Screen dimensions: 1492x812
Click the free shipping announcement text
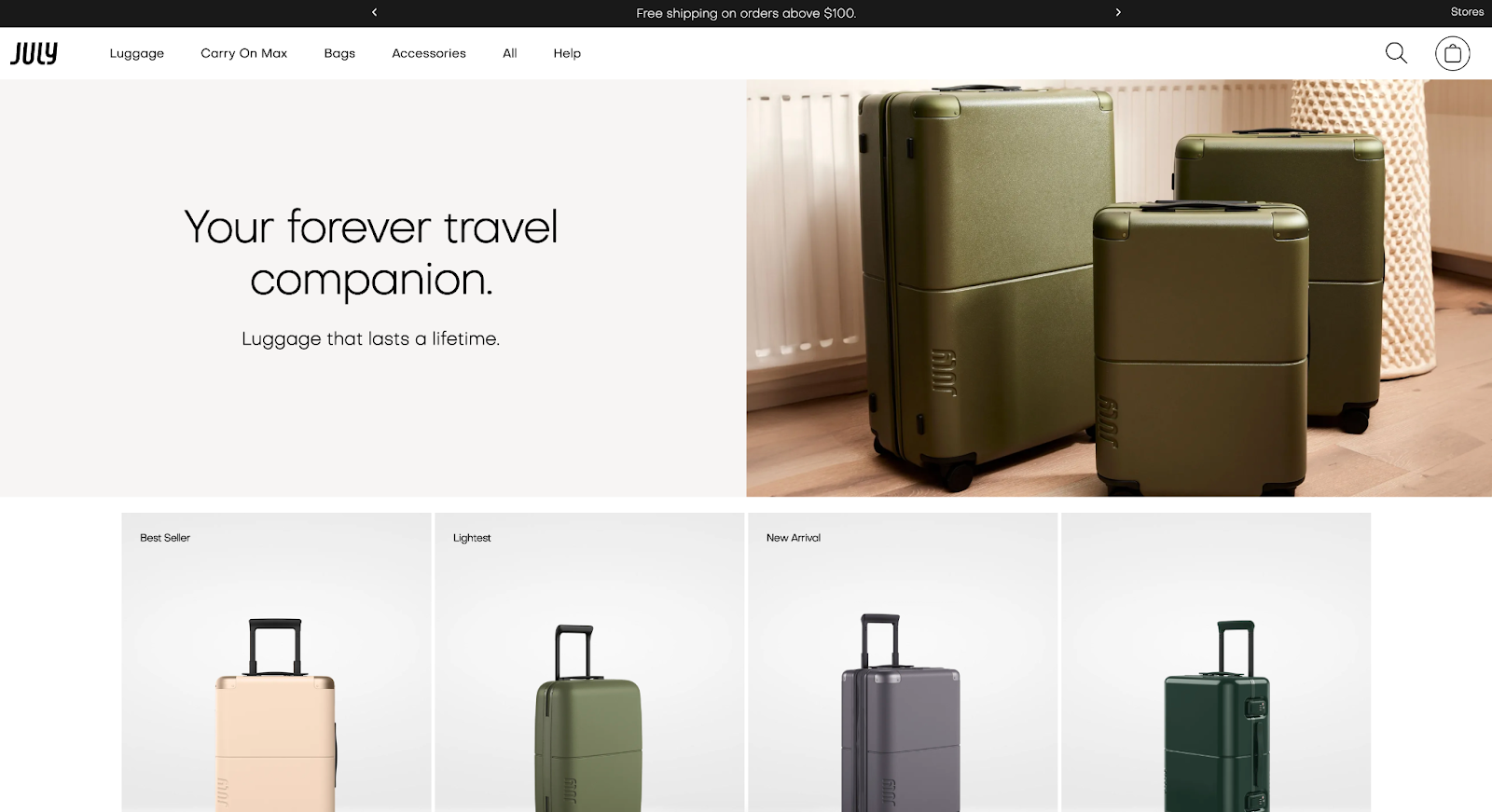pos(746,13)
